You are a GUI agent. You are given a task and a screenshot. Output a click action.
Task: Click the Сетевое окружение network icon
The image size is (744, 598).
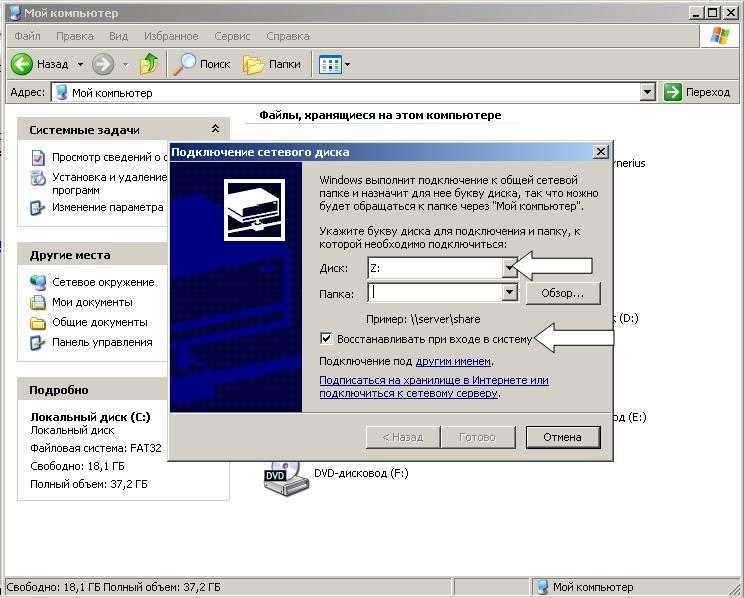[x=38, y=282]
